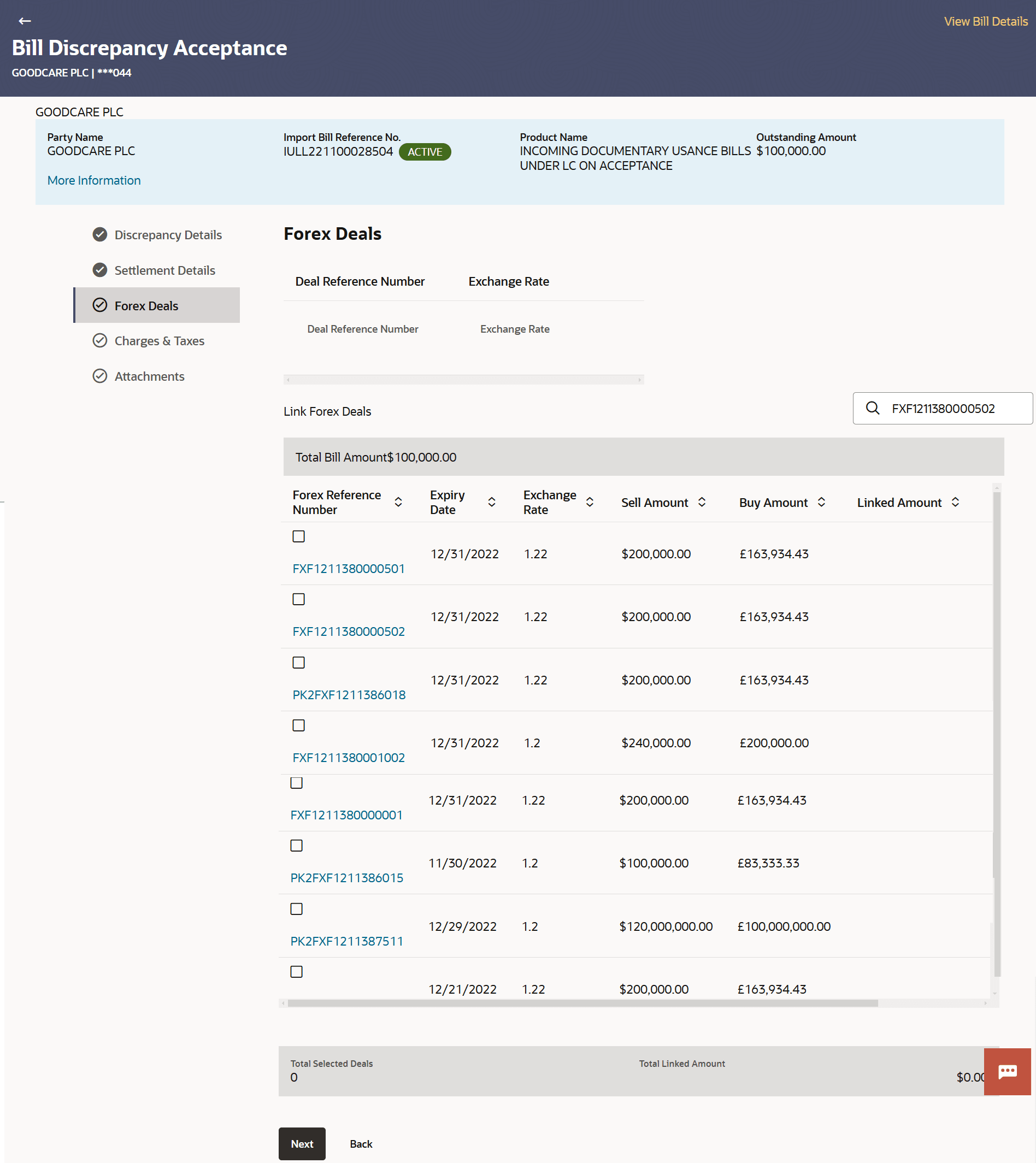Click the Settlement Details checkmark icon
This screenshot has height=1163, width=1036.
pyautogui.click(x=99, y=270)
